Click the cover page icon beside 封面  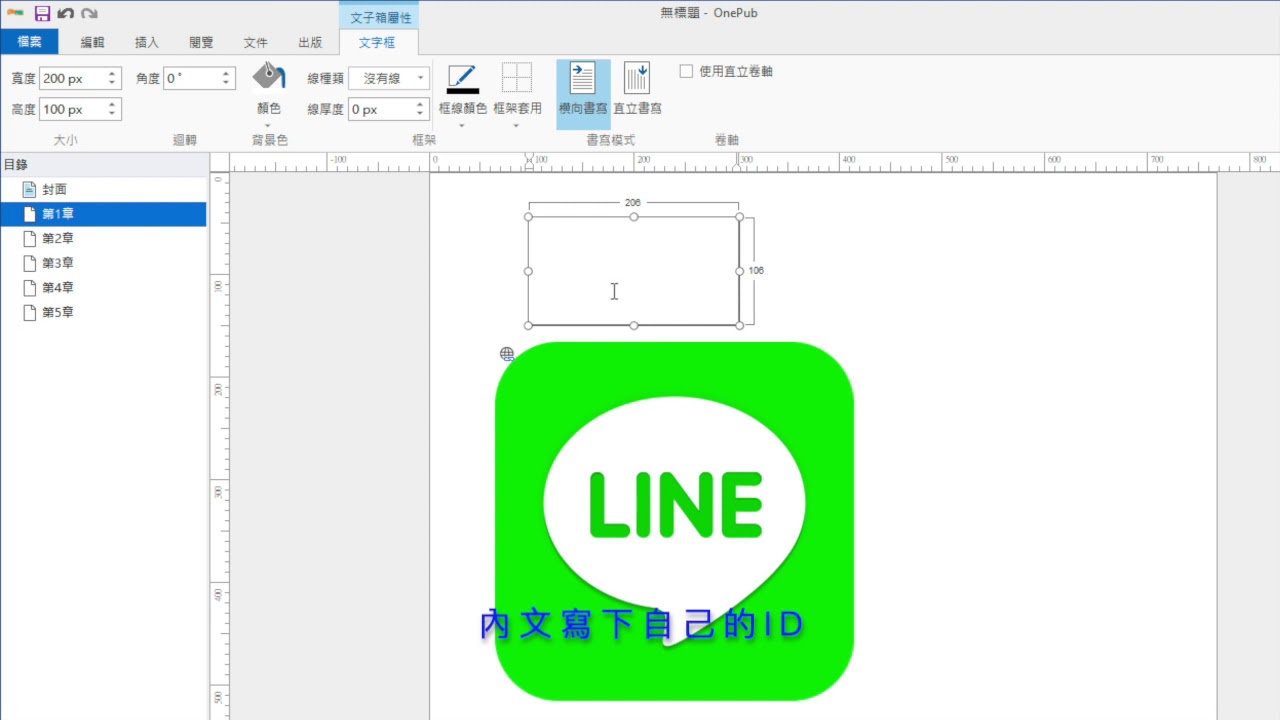[x=29, y=189]
